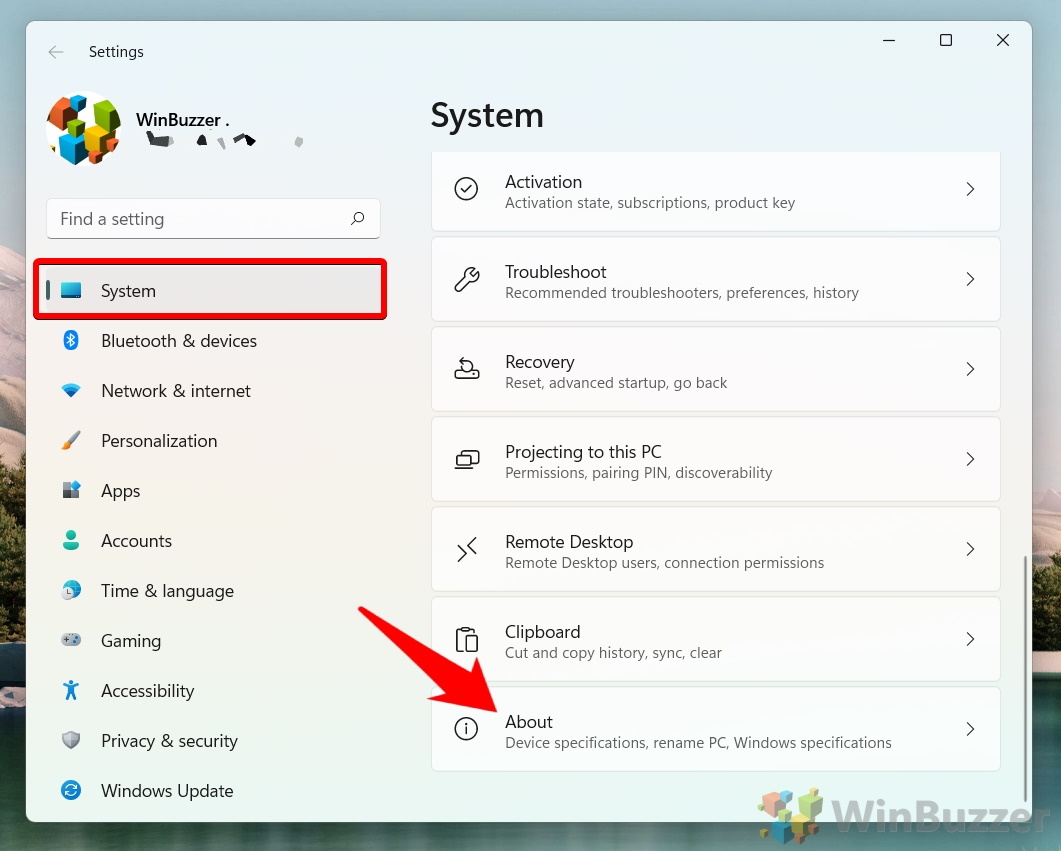Expand the About row chevron
The height and width of the screenshot is (851, 1061).
point(970,729)
